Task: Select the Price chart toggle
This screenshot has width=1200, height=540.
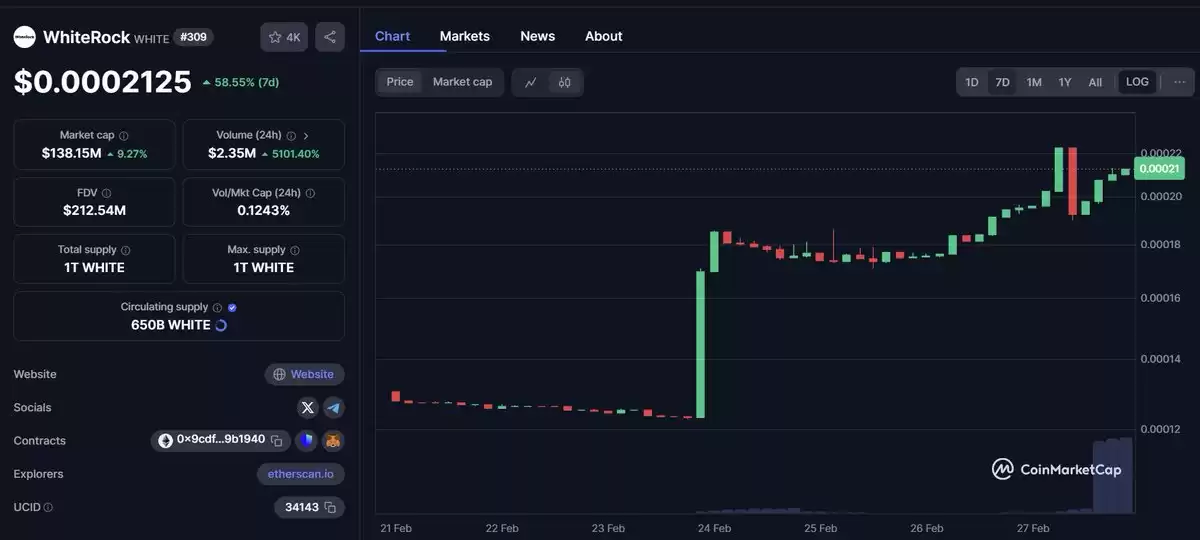Action: click(400, 82)
